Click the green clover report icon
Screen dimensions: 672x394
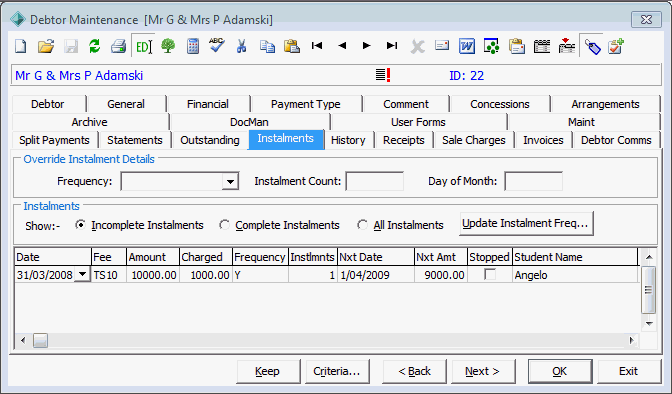coord(492,46)
